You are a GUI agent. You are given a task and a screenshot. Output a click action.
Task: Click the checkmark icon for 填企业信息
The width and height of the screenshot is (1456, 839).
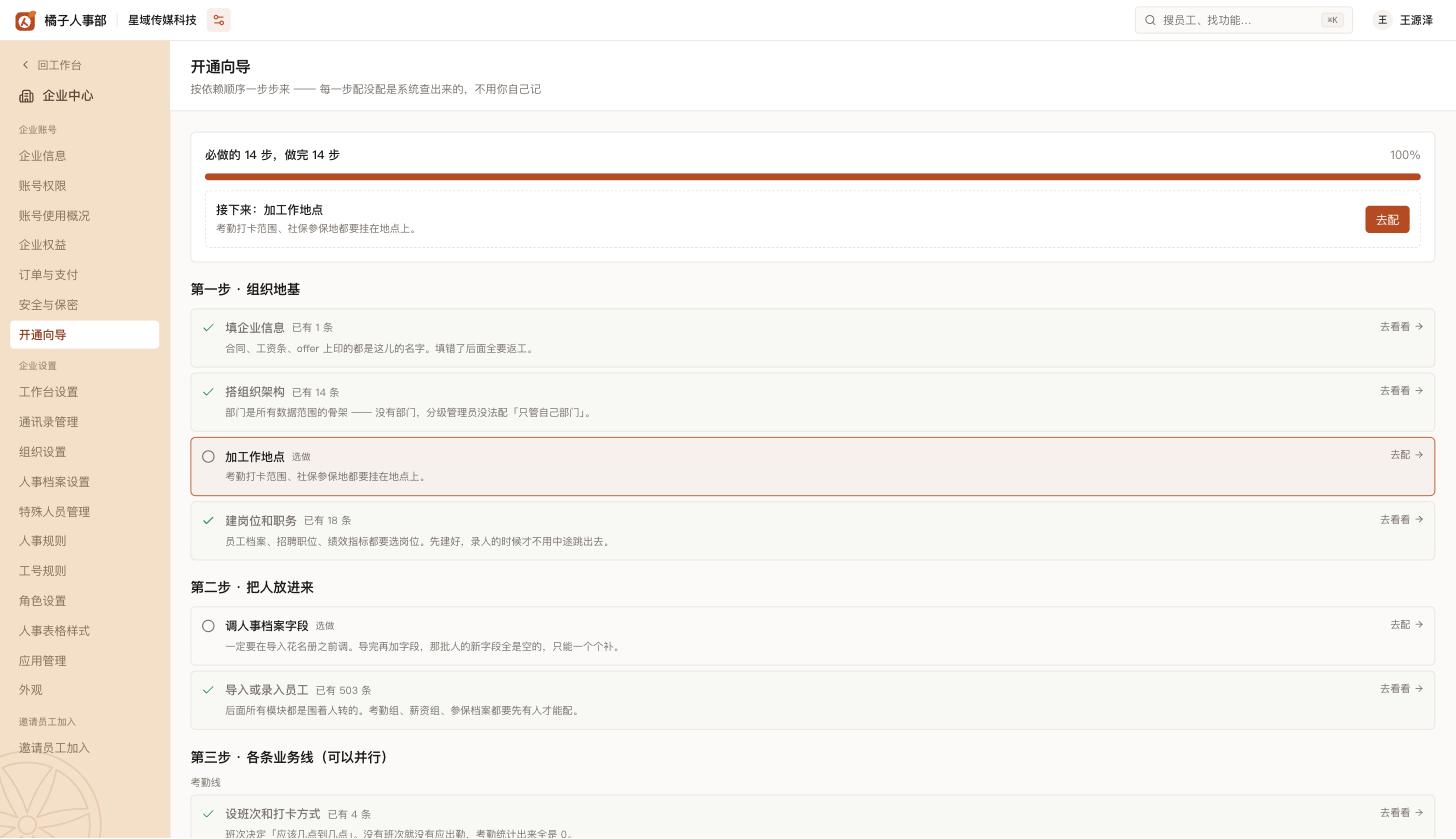tap(208, 327)
